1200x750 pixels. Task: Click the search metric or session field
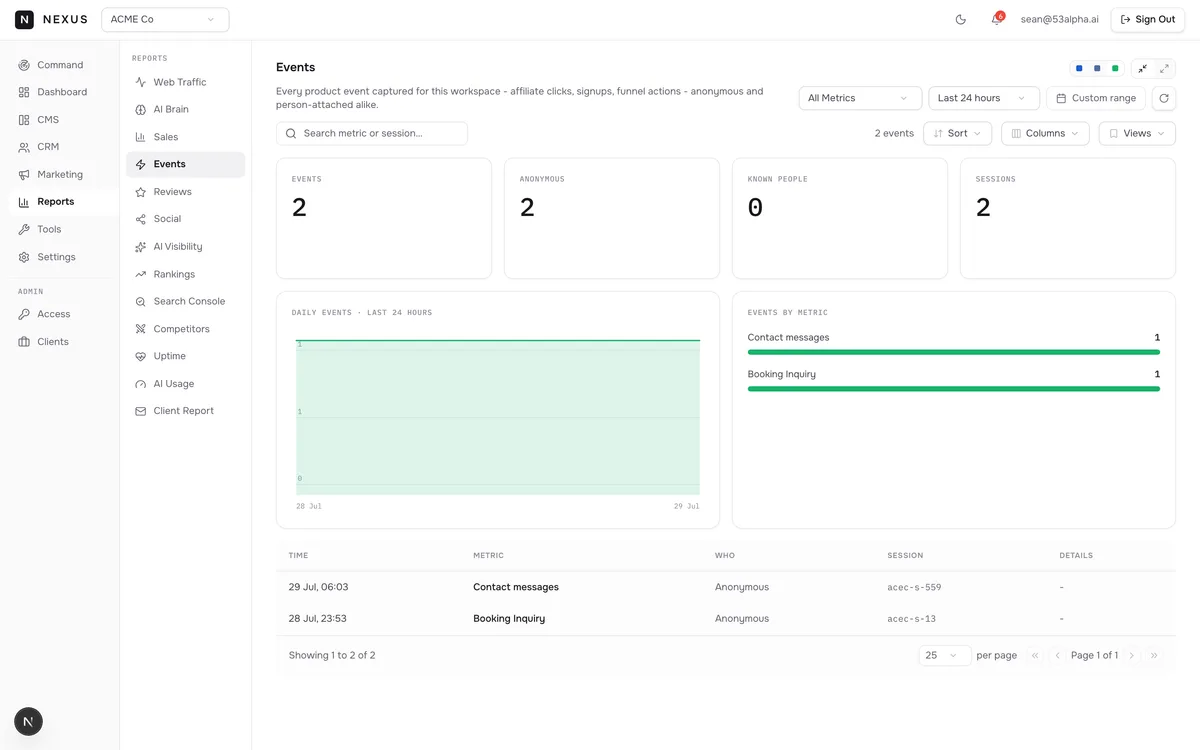(372, 133)
